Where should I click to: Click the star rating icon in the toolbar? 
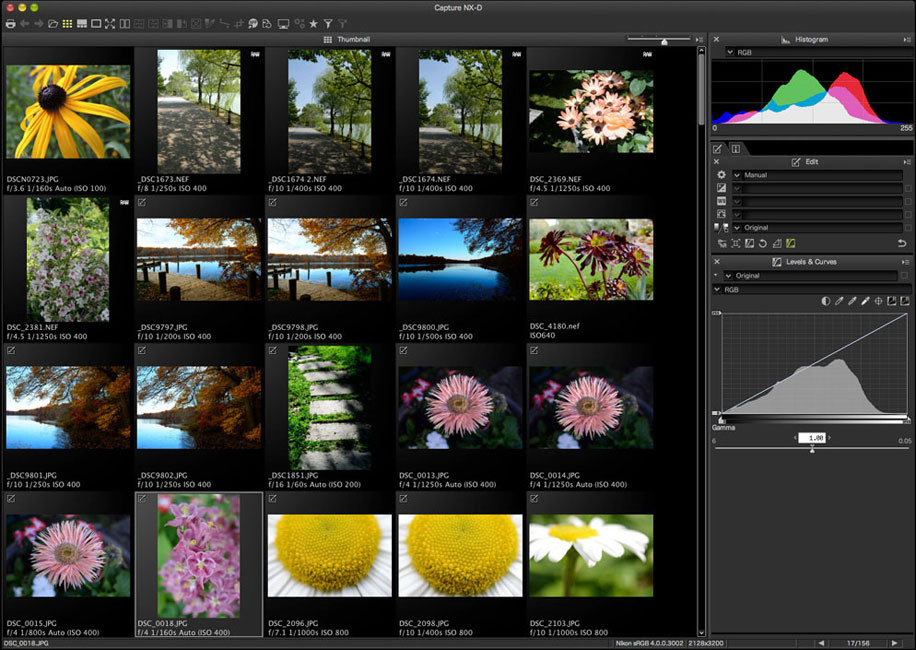click(x=314, y=24)
